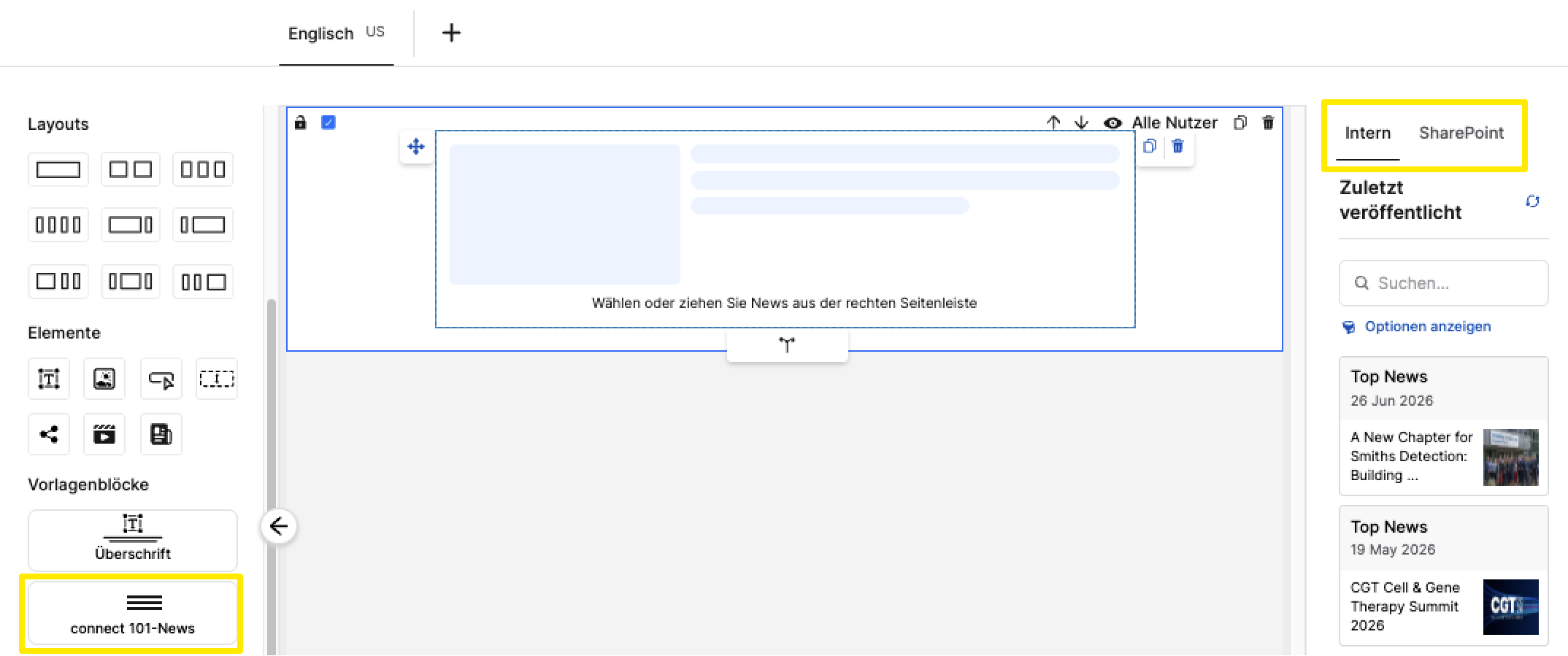The width and height of the screenshot is (1568, 656).
Task: Select the four equal columns layout
Action: (x=58, y=225)
